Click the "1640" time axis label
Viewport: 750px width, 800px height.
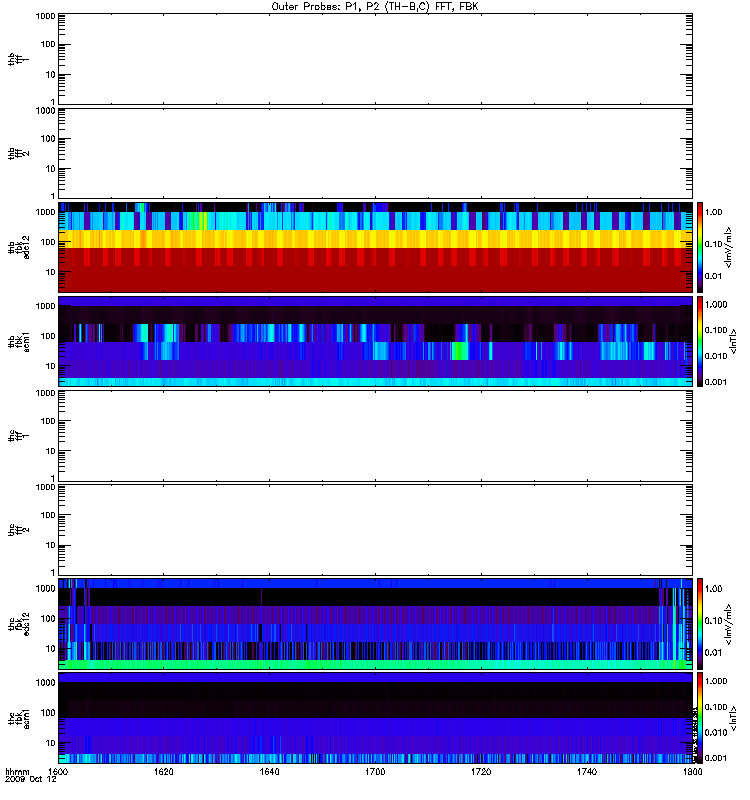(x=269, y=771)
